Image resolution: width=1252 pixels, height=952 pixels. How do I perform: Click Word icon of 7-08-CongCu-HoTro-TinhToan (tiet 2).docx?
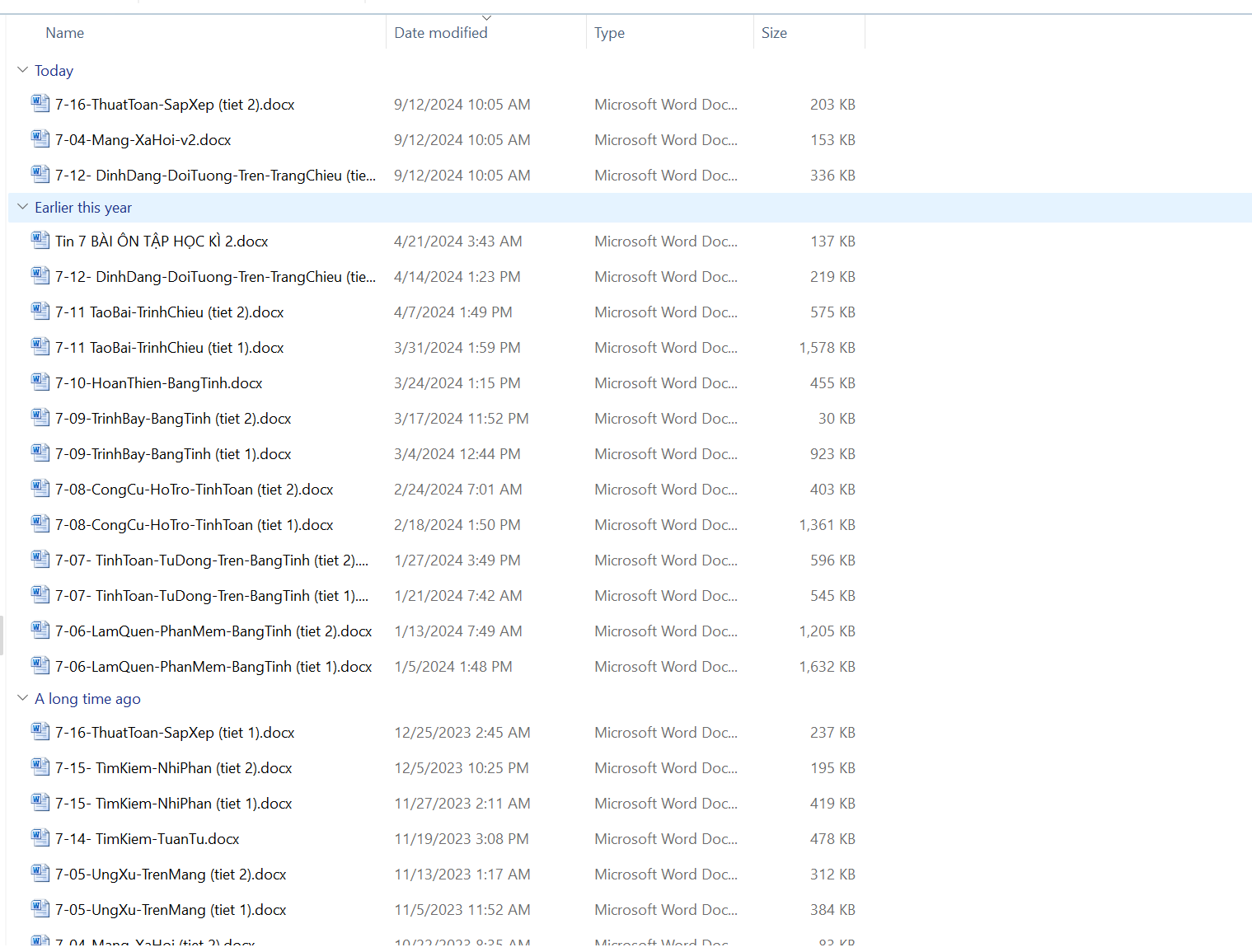pyautogui.click(x=40, y=488)
